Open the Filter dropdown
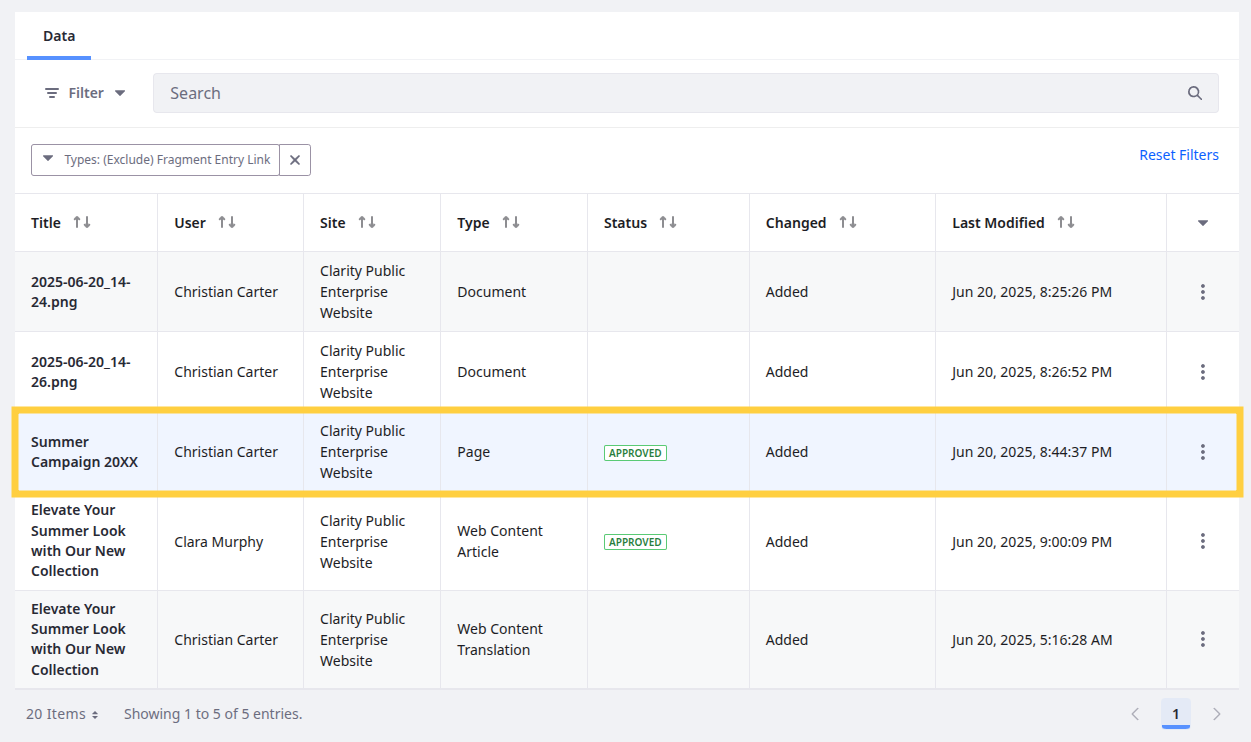 pyautogui.click(x=85, y=93)
